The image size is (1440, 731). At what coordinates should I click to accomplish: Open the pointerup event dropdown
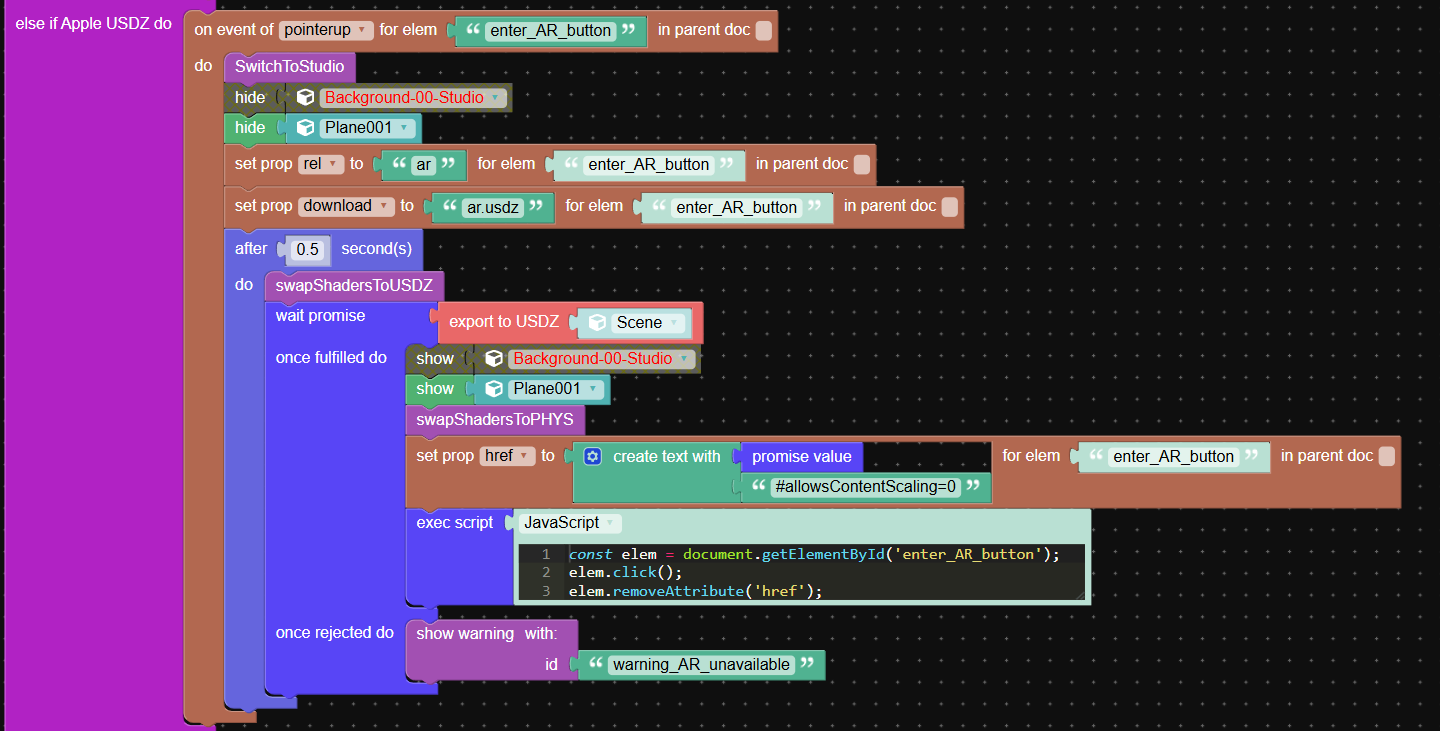click(326, 30)
